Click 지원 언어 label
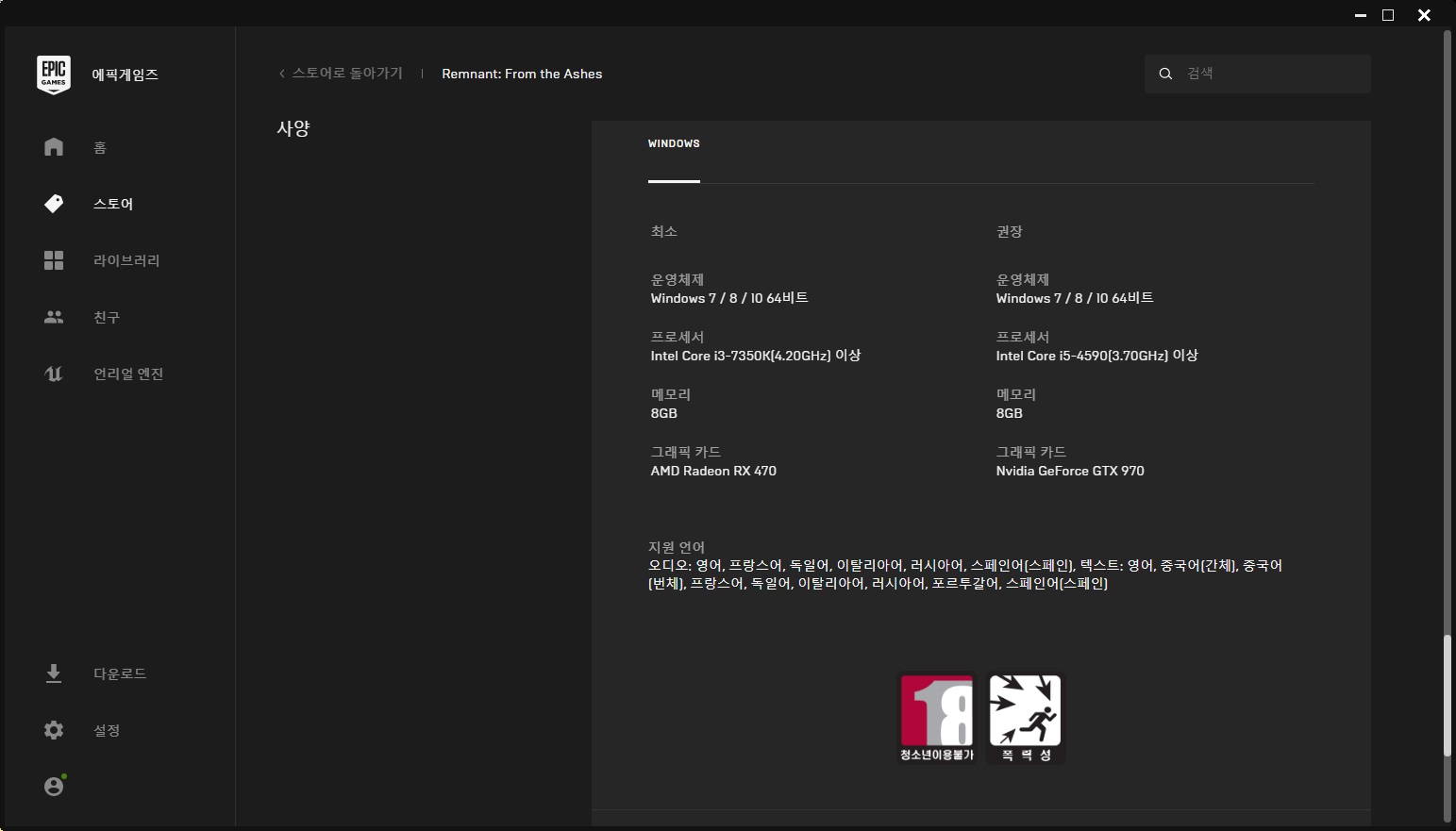This screenshot has height=831, width=1456. point(677,547)
